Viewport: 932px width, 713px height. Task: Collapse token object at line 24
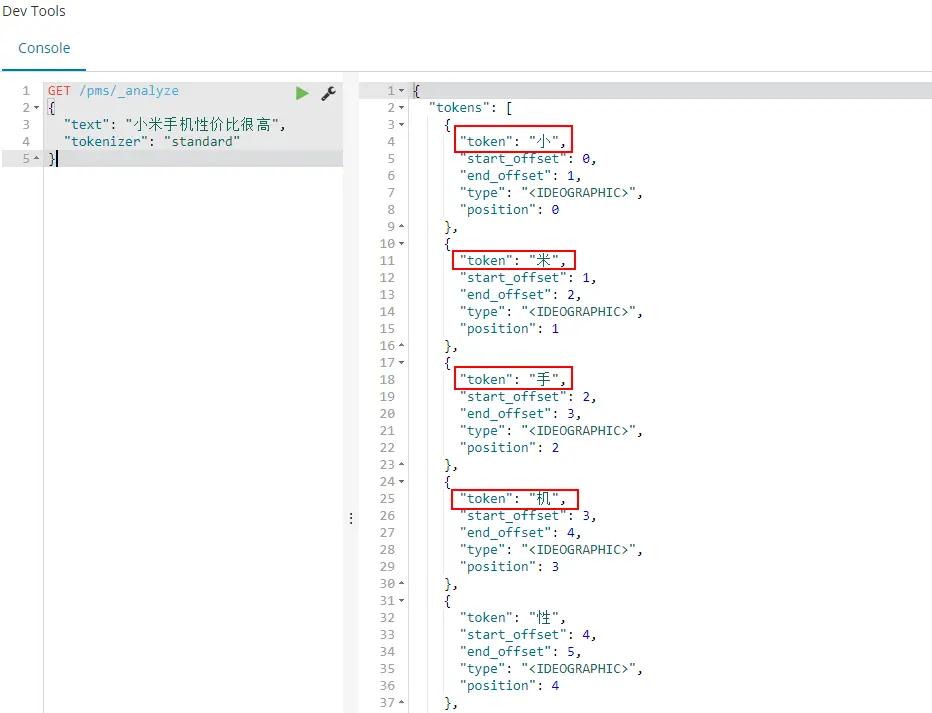click(x=402, y=481)
